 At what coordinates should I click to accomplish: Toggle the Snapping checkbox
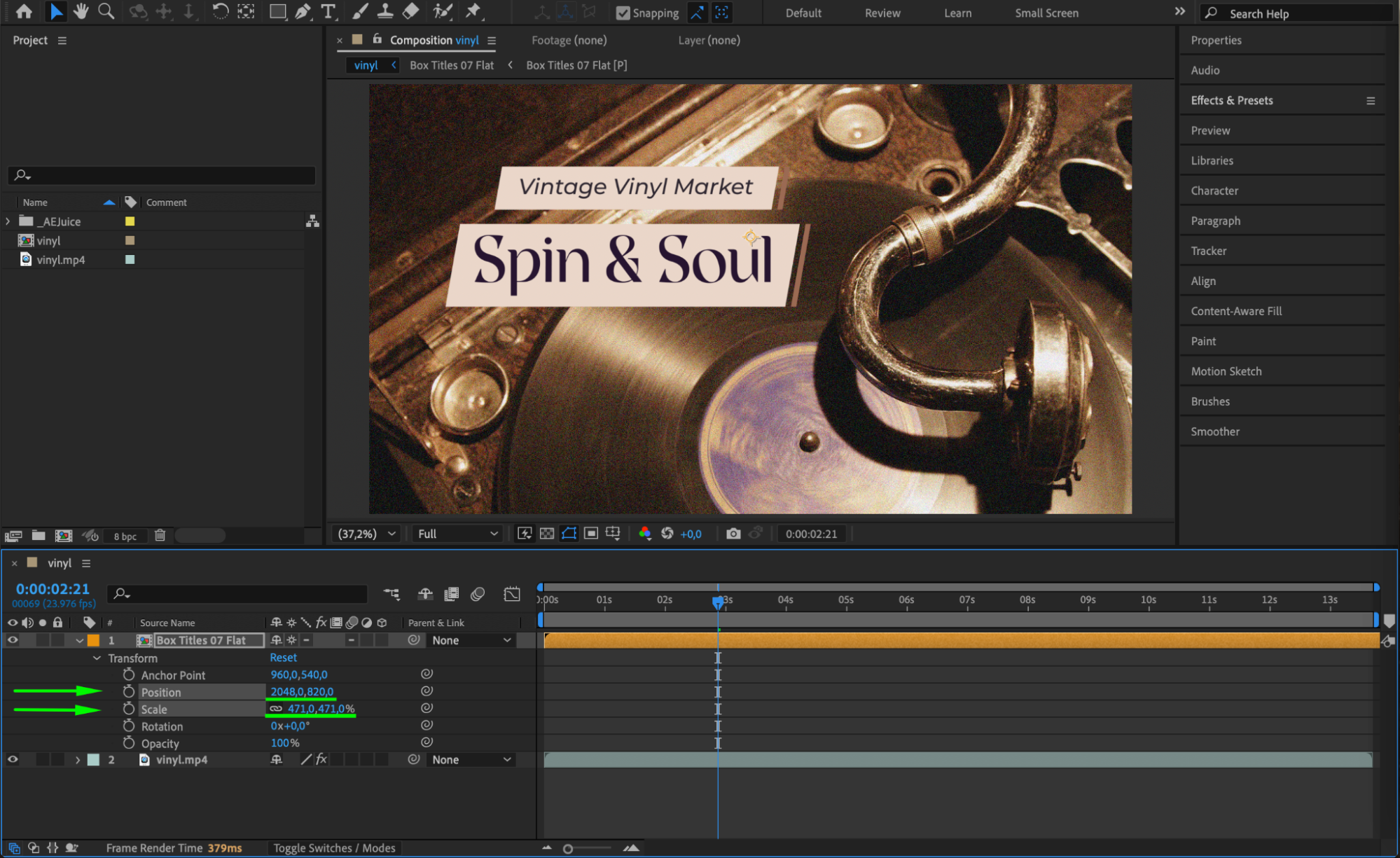(x=623, y=13)
